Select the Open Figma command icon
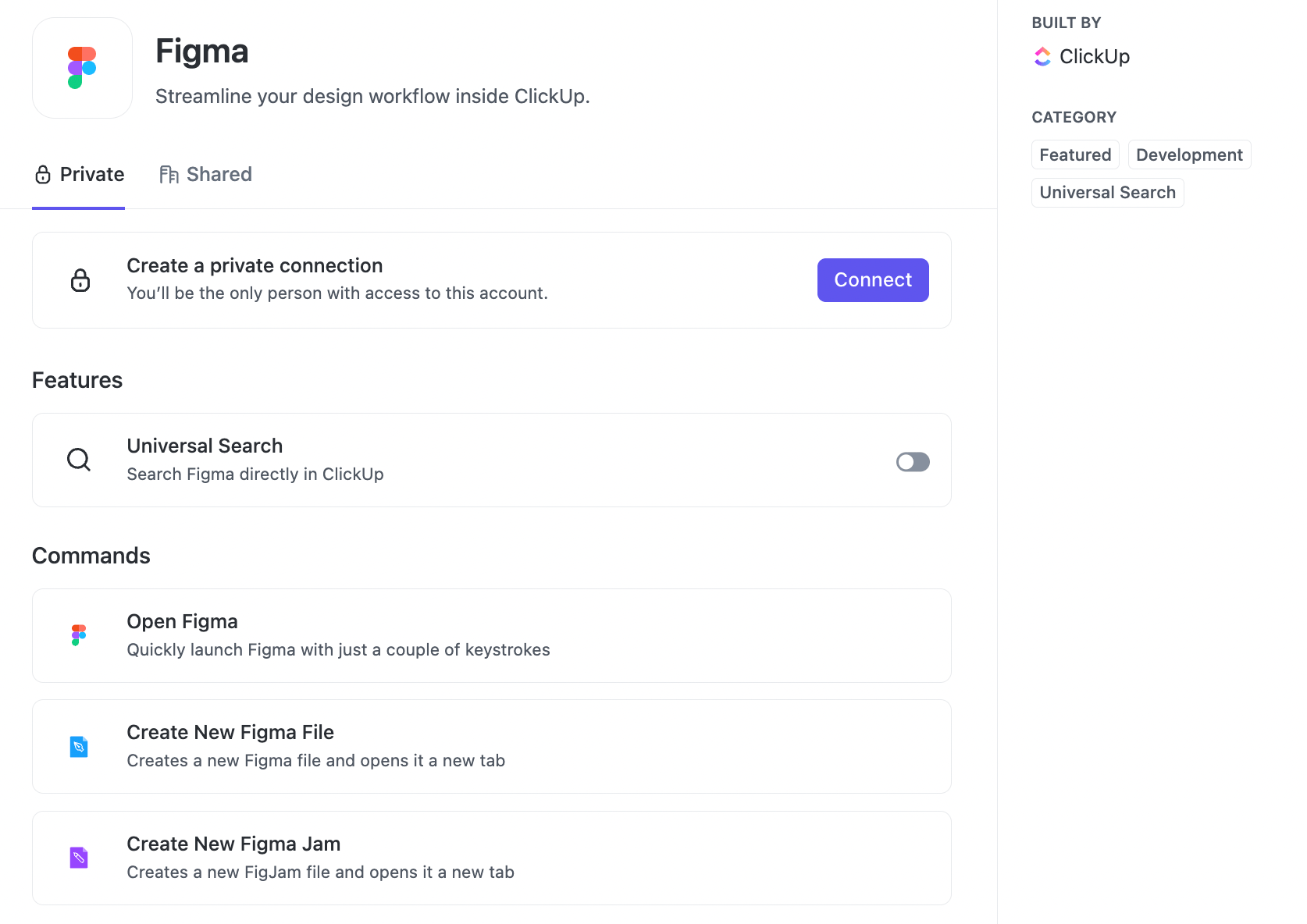 coord(78,634)
